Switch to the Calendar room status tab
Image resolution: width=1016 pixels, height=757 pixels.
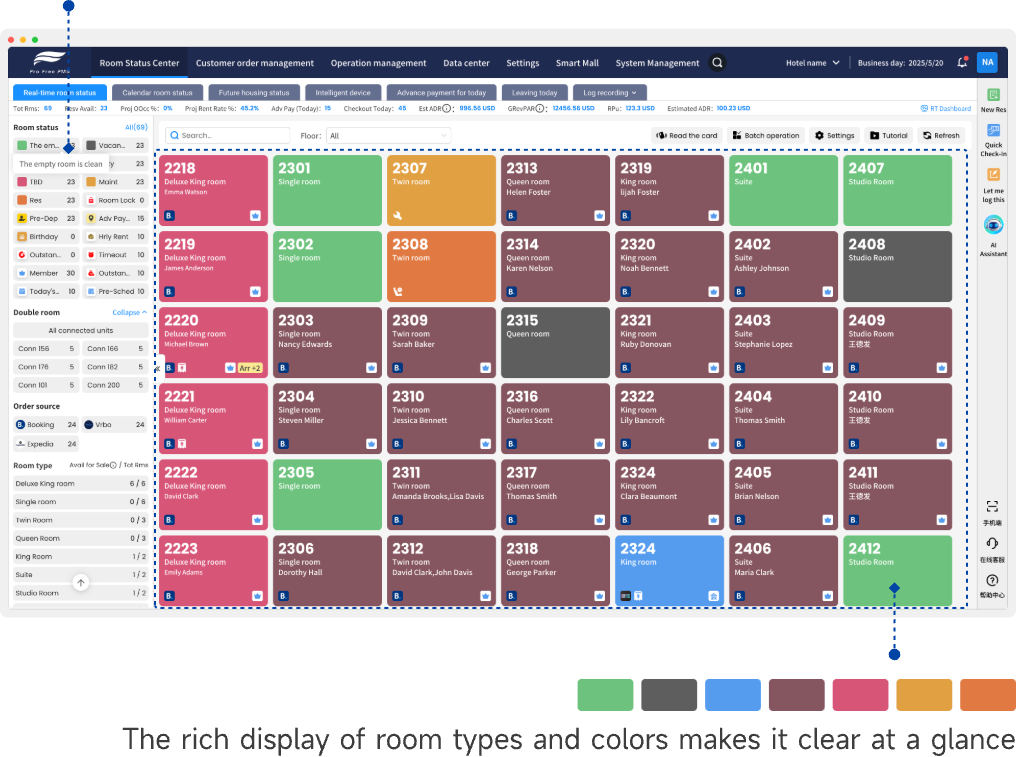[x=157, y=92]
